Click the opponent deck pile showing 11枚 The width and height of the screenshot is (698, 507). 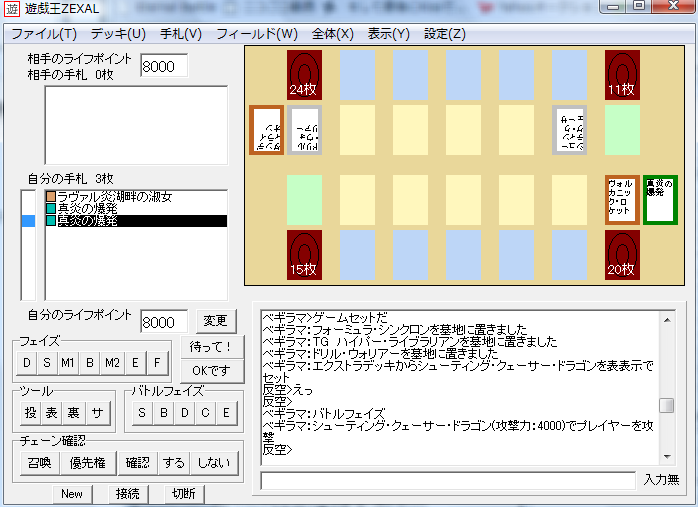[x=622, y=75]
